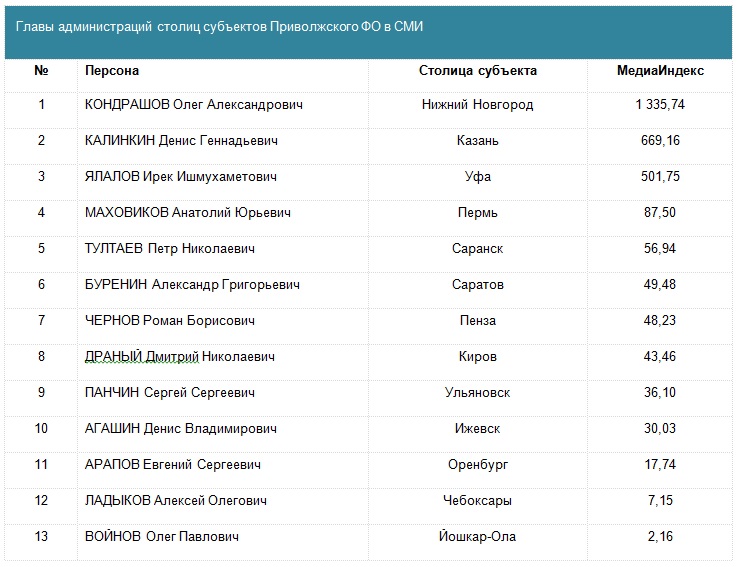Select the Нижний Новгород cell
This screenshot has height=567, width=743.
coord(477,105)
